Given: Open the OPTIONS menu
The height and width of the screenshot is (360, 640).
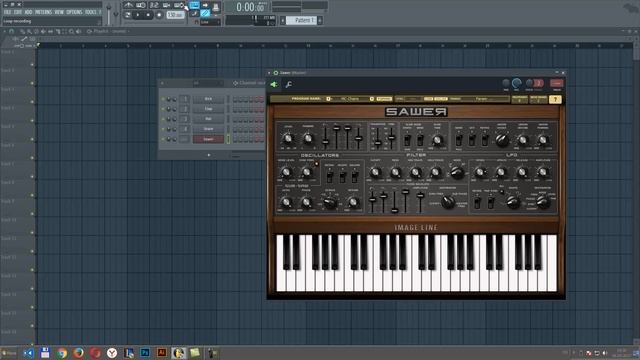Looking at the screenshot, I should [74, 12].
